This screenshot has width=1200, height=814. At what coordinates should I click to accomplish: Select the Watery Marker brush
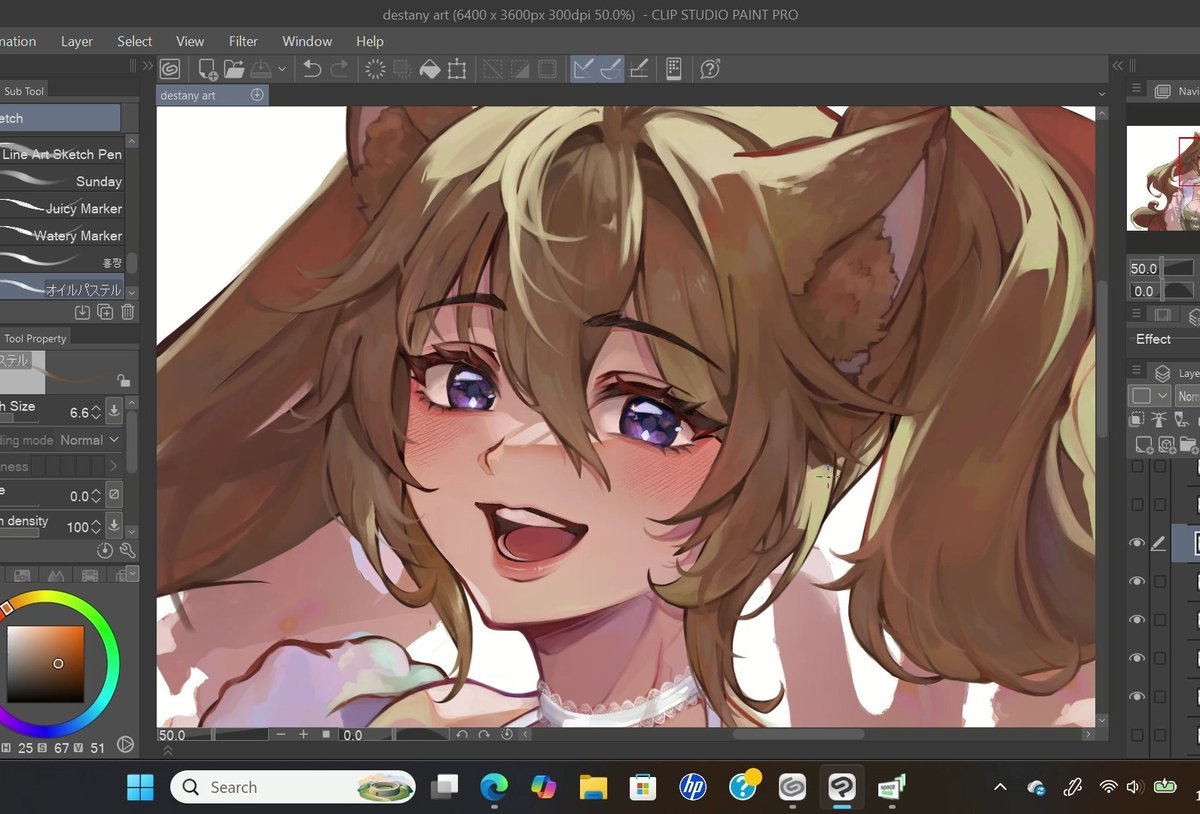[62, 235]
